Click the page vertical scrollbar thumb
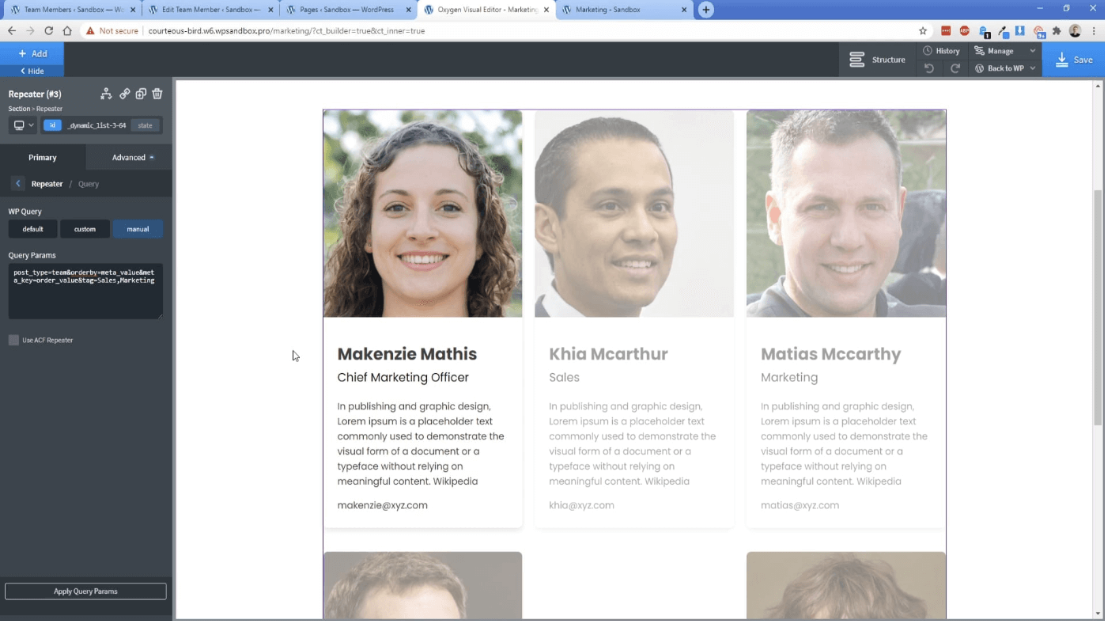Image resolution: width=1105 pixels, height=621 pixels. pyautogui.click(x=1097, y=307)
